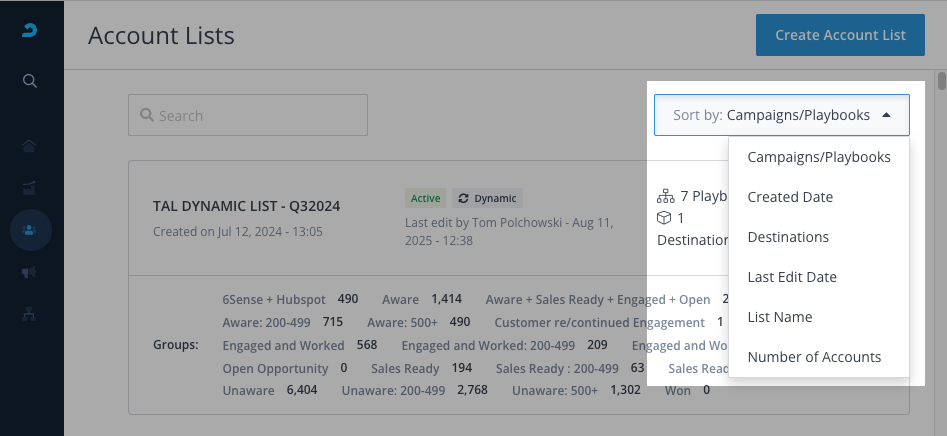Open search from the sidebar magnifier icon
The width and height of the screenshot is (947, 436).
point(31,81)
